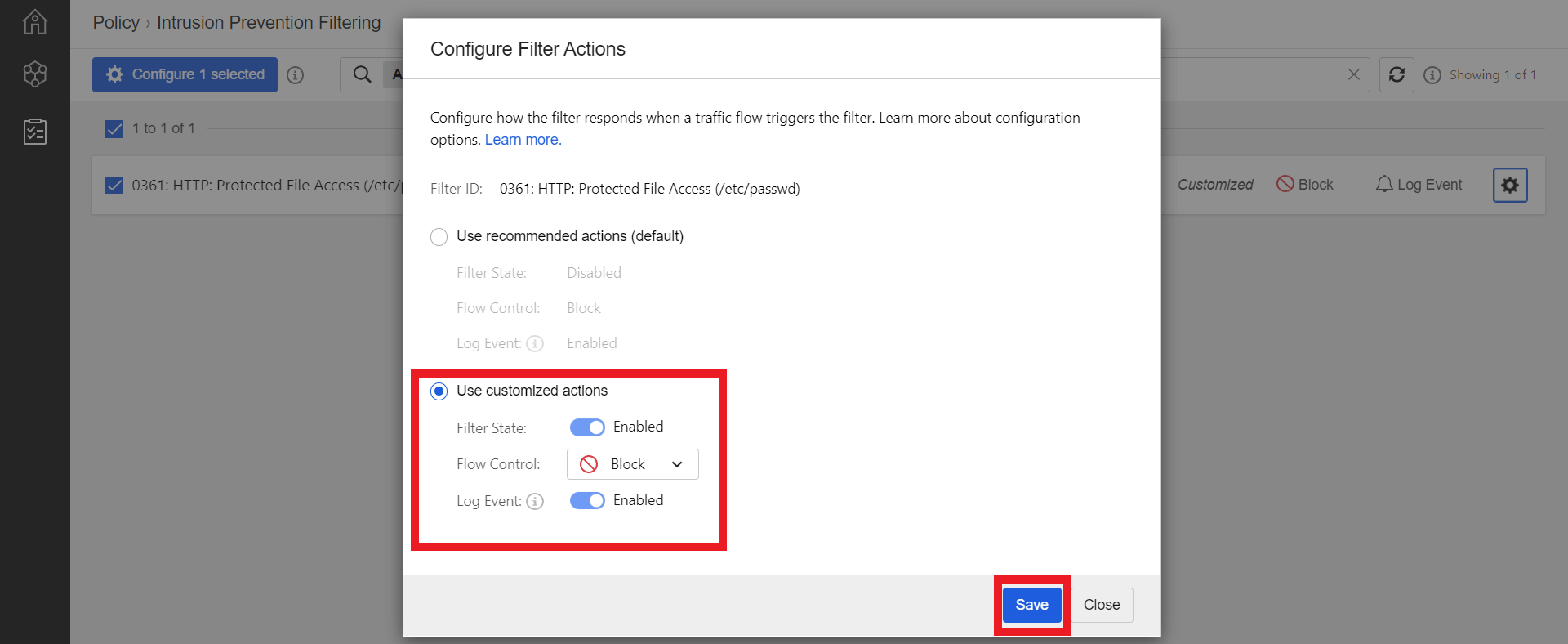The image size is (1568, 644).
Task: Open the Flow Control Block dropdown
Action: pos(633,464)
